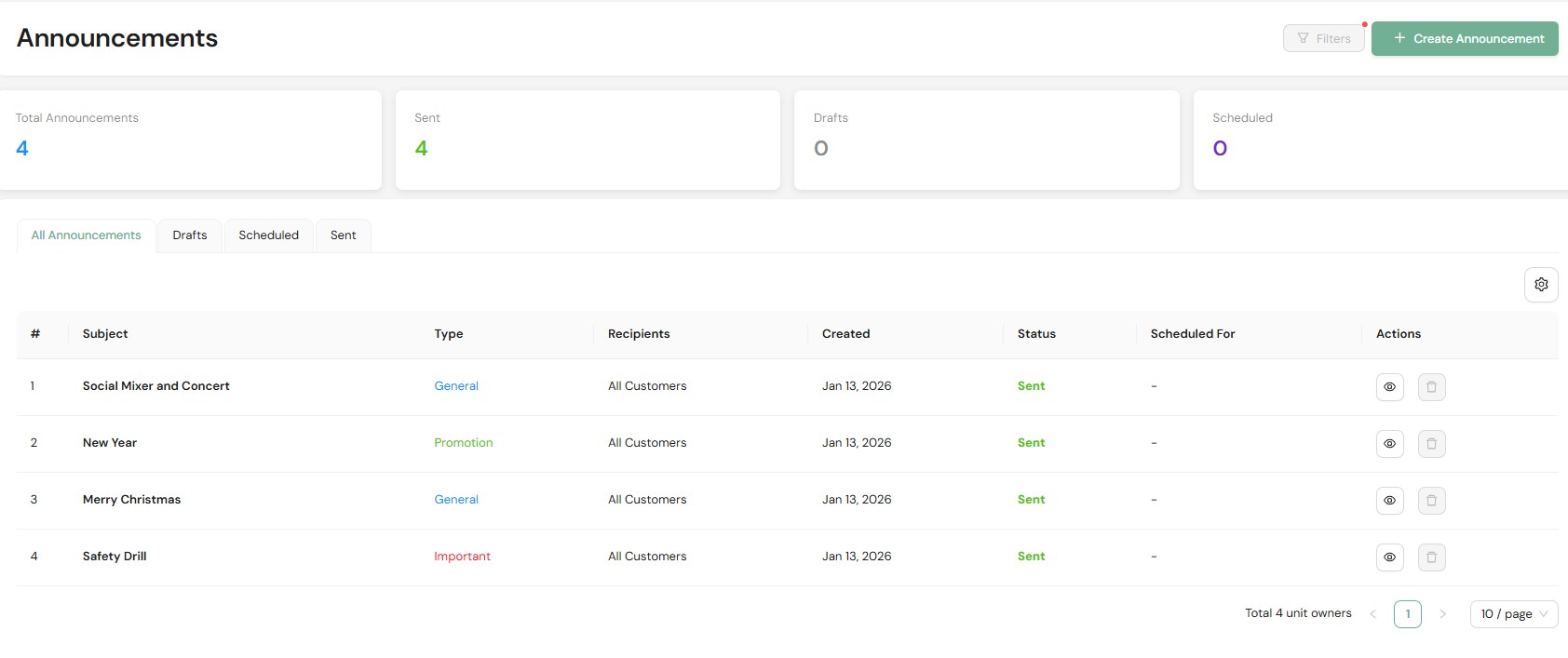This screenshot has width=1568, height=658.
Task: Click General type for Merry Christmas row
Action: [456, 500]
